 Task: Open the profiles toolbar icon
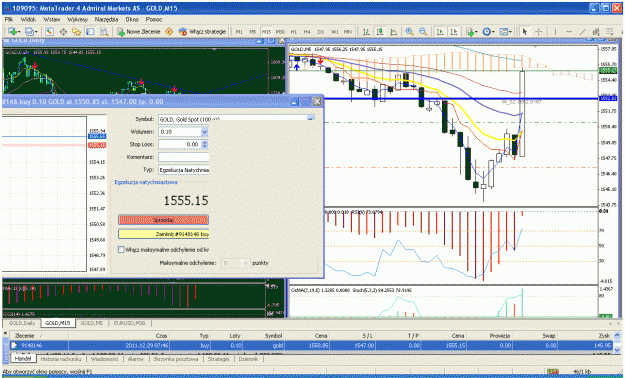tap(31, 32)
